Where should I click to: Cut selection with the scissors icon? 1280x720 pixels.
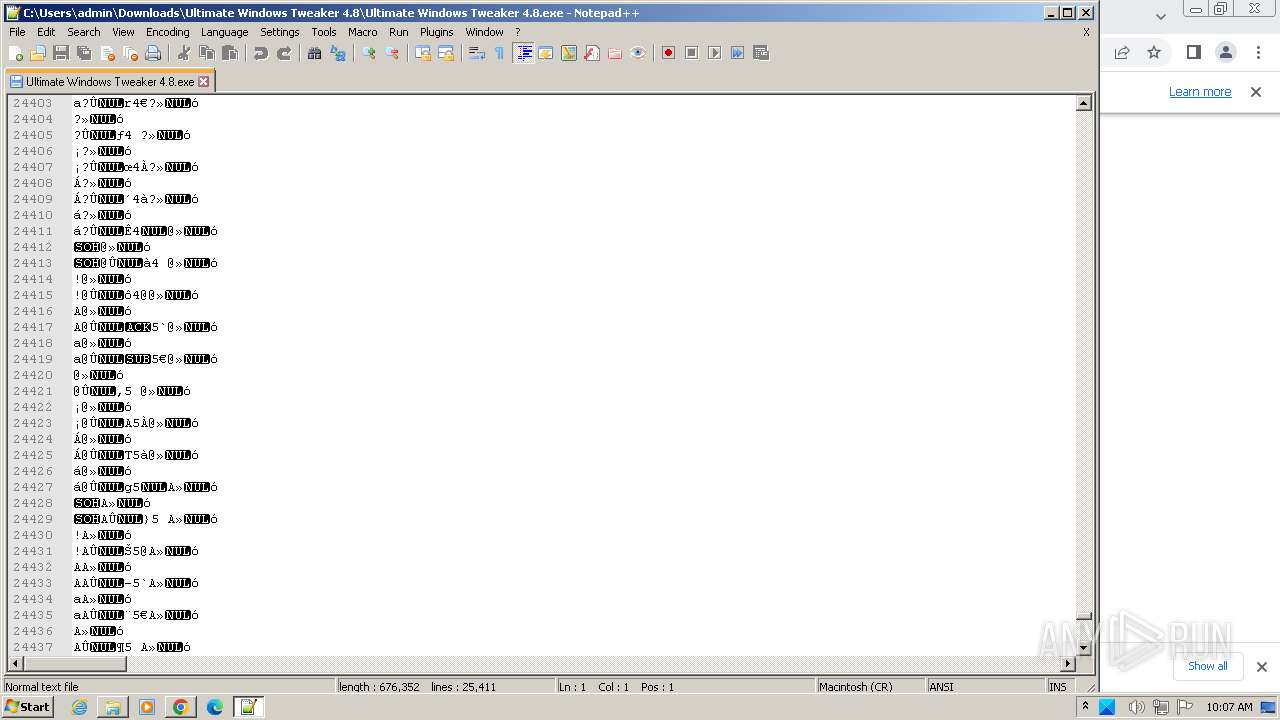184,53
